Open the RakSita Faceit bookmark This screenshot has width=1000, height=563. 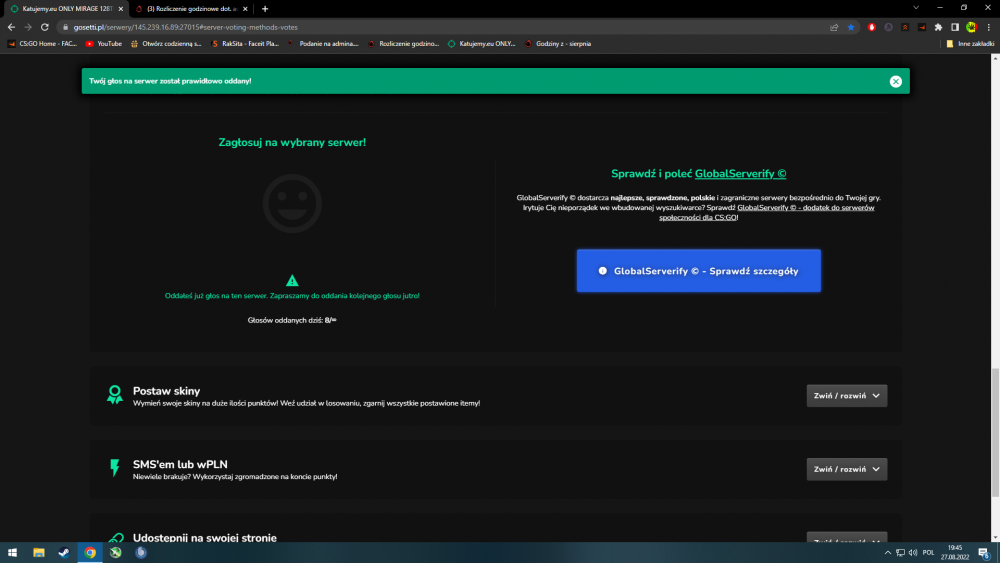(245, 43)
